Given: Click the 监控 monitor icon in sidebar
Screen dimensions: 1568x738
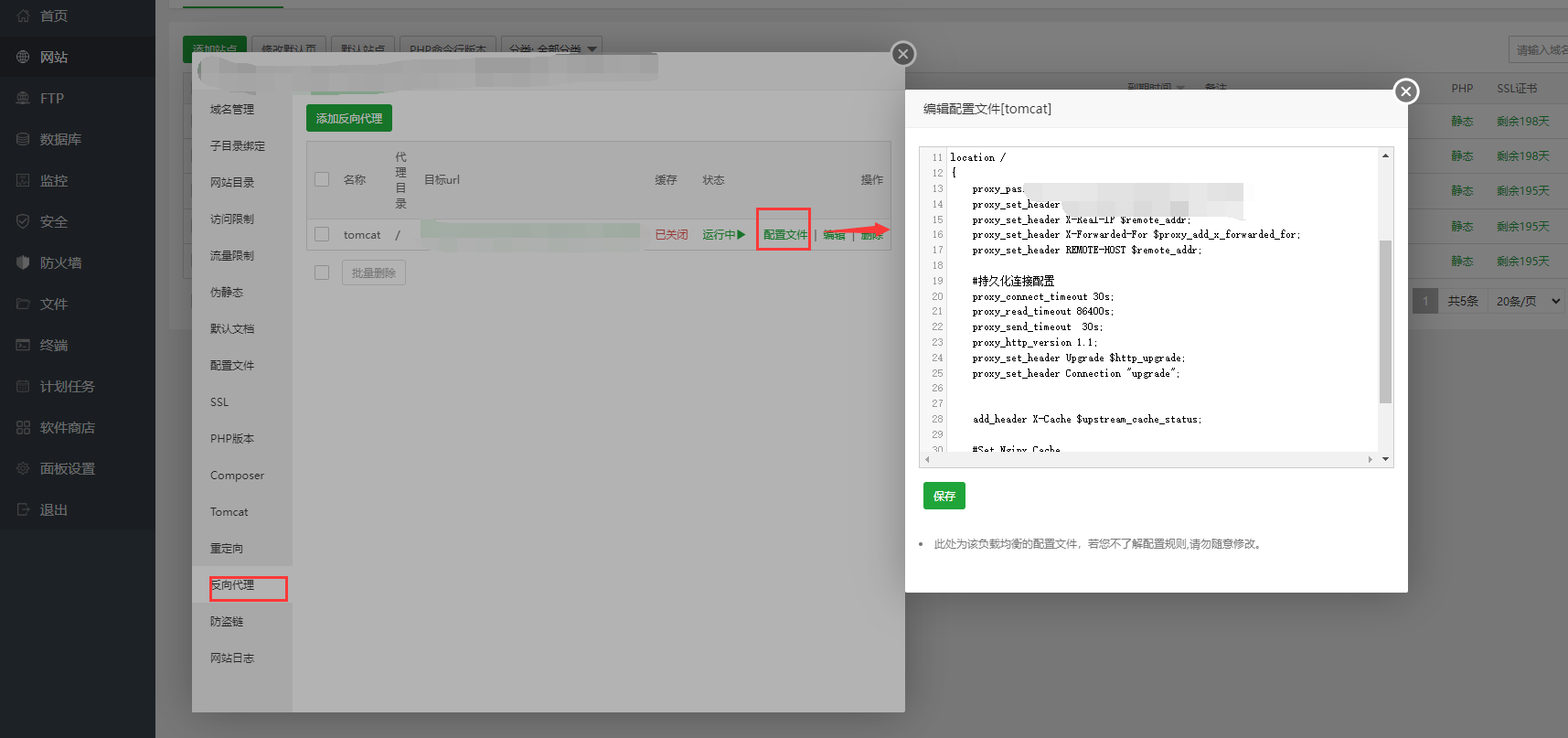Looking at the screenshot, I should coord(23,180).
